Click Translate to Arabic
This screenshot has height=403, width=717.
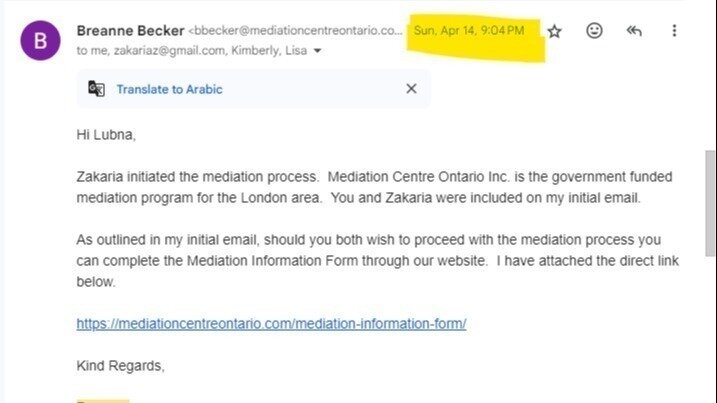point(169,89)
